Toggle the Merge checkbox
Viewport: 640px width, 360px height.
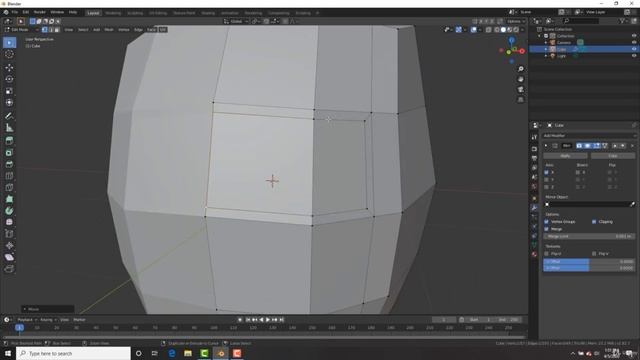point(547,229)
